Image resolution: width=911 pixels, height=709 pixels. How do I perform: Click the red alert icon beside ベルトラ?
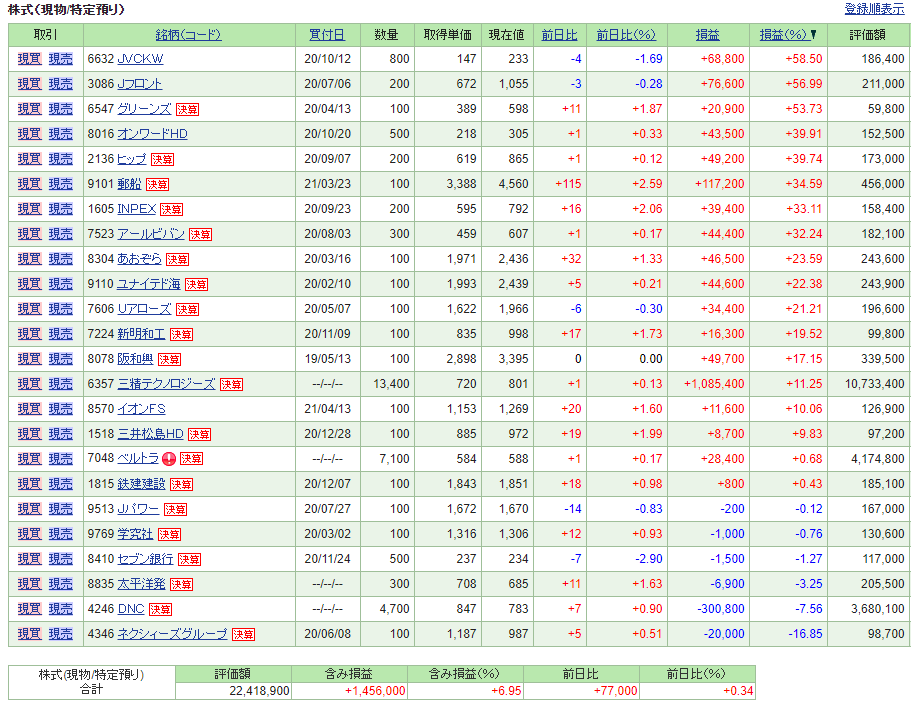[169, 459]
